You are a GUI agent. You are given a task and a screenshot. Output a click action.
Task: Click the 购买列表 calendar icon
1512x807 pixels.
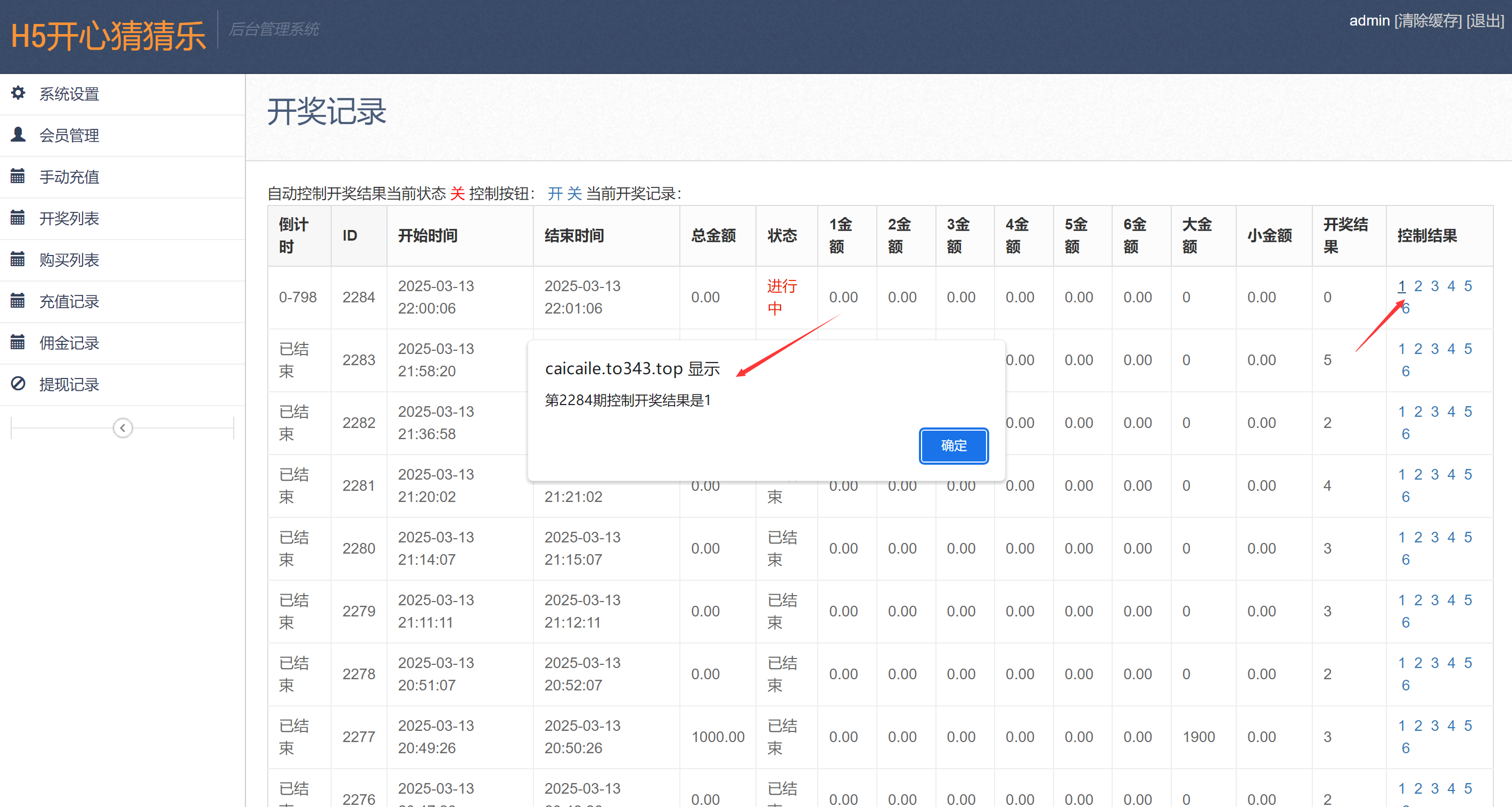pos(18,259)
